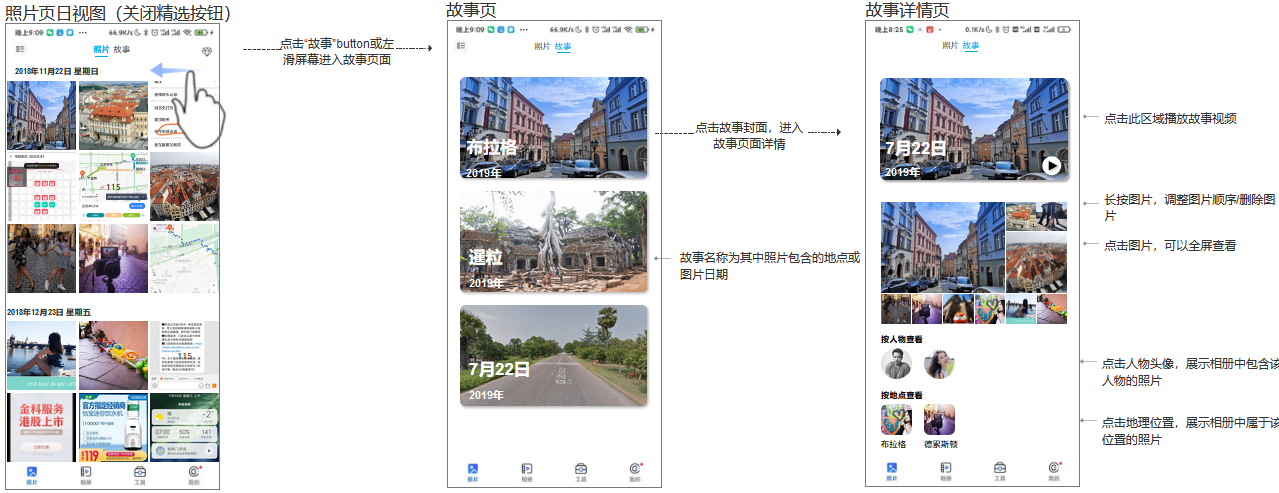Click the 点击图片，可以全屏查看 annotation text

(x=1170, y=244)
